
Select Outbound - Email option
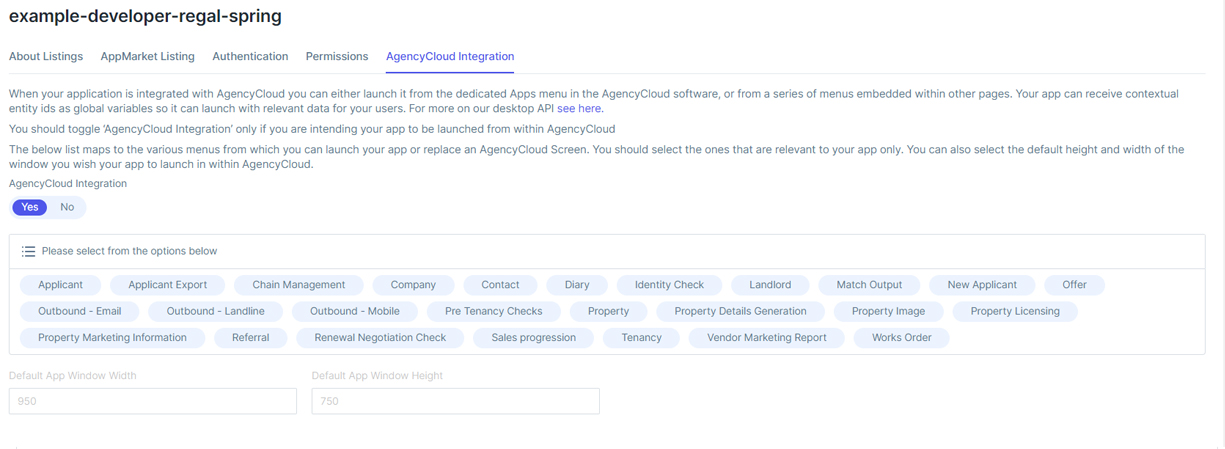tap(80, 311)
